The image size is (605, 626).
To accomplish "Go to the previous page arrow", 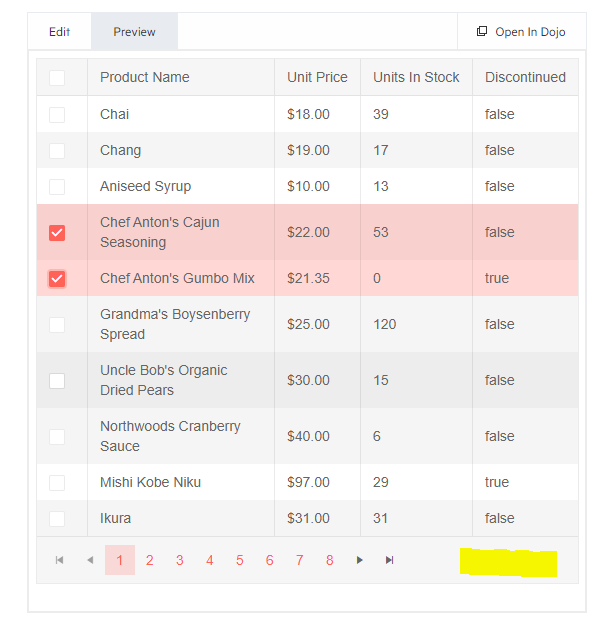I will (x=90, y=560).
